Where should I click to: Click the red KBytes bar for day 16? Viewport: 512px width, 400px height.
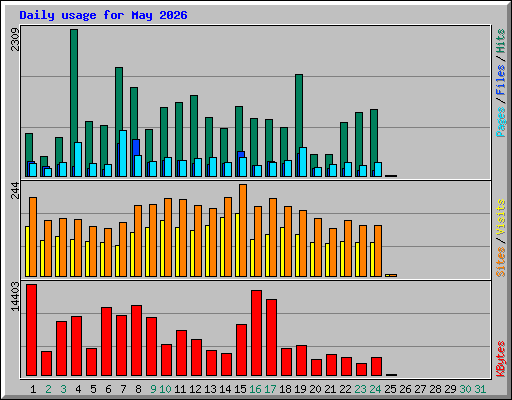pyautogui.click(x=257, y=333)
